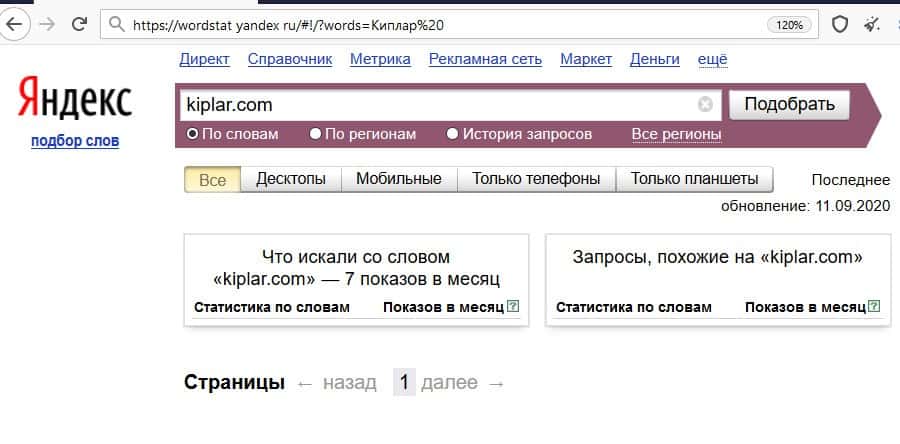Image resolution: width=900 pixels, height=444 pixels.
Task: Click the left Статистика по словам column header
Action: click(x=271, y=307)
